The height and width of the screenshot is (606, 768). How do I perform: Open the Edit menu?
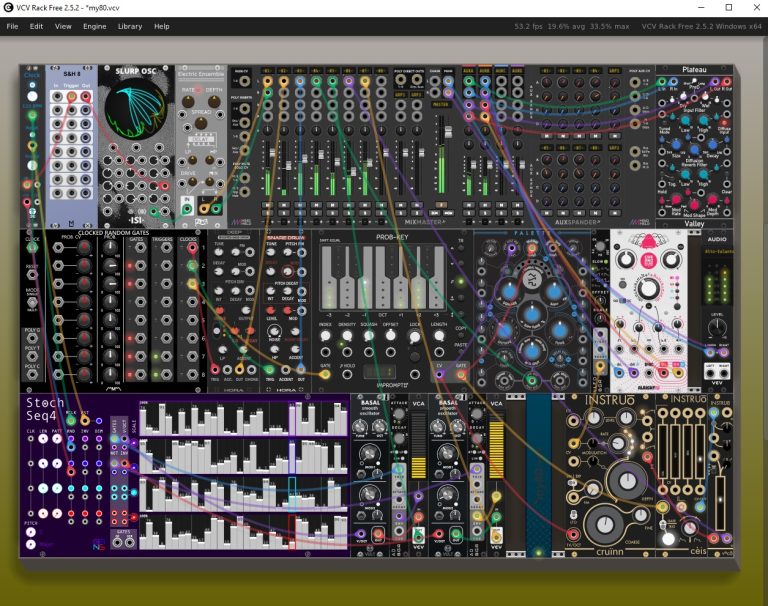tap(36, 26)
